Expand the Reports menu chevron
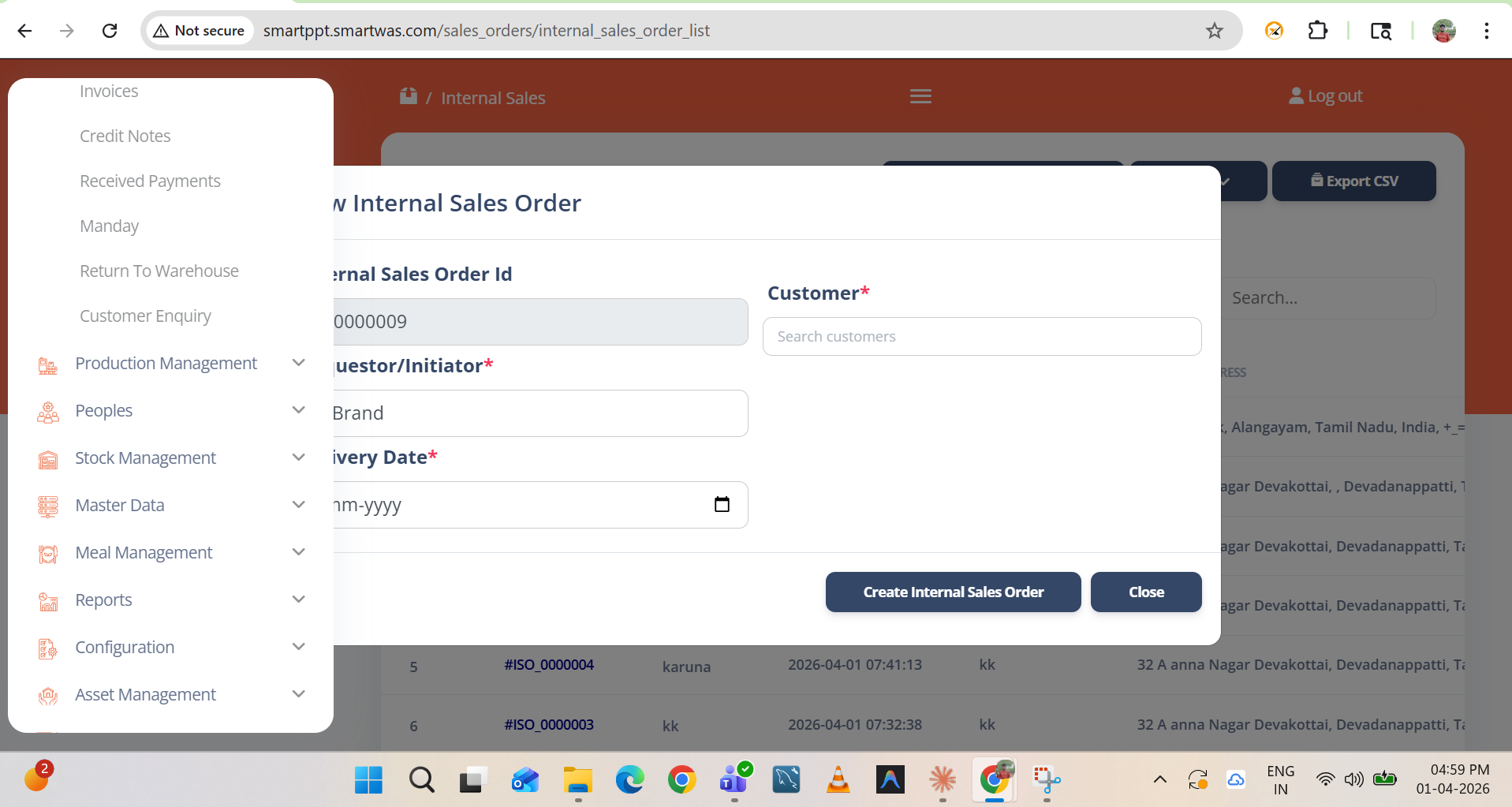1512x807 pixels. (x=299, y=600)
